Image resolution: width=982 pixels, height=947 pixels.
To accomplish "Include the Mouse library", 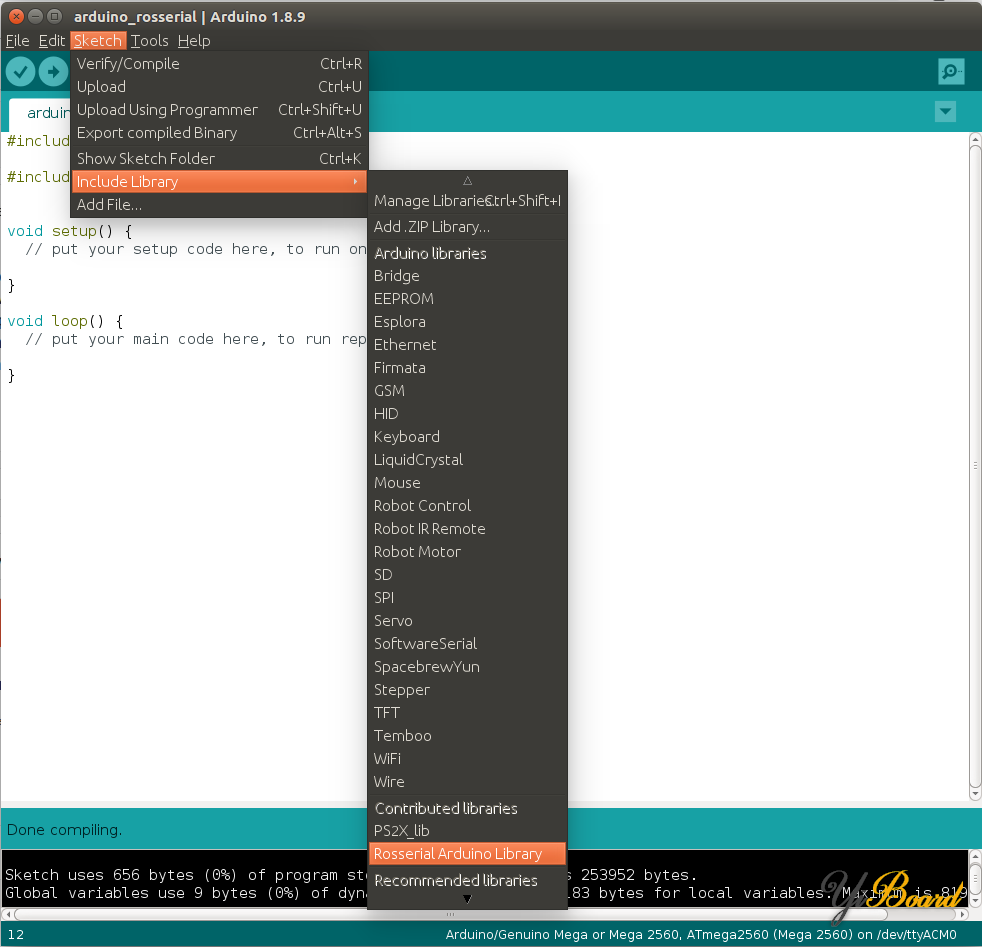I will pyautogui.click(x=467, y=484).
